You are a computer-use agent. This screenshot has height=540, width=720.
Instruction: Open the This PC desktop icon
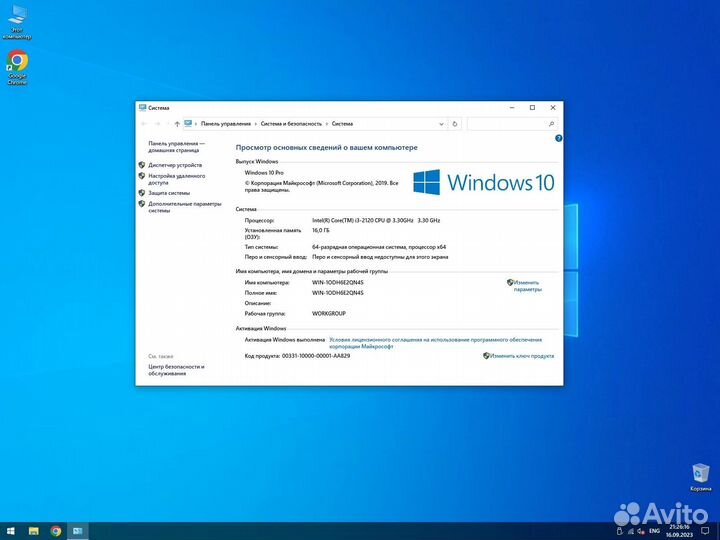[17, 21]
